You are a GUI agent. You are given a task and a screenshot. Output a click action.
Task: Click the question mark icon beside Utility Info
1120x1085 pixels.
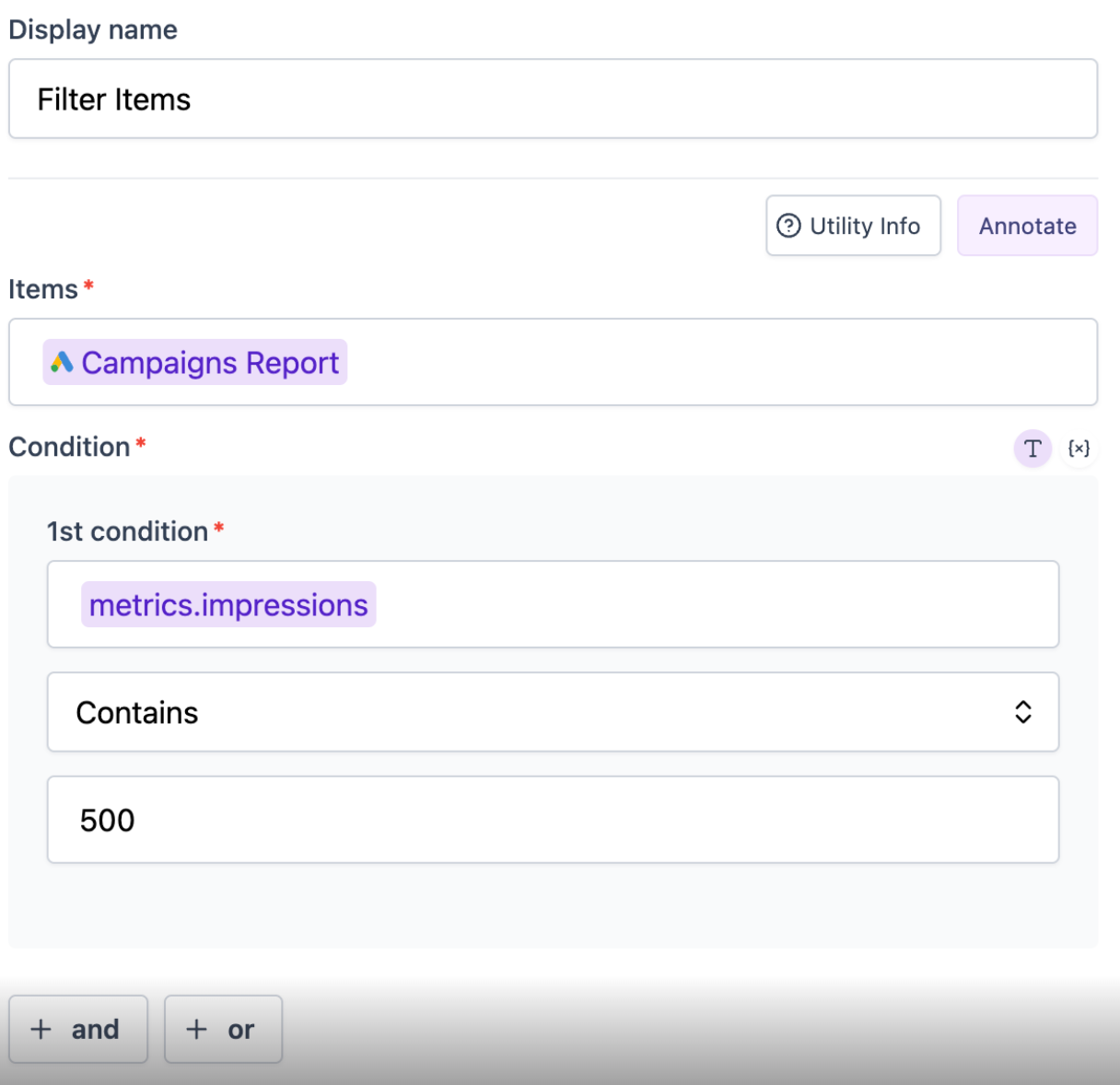788,226
